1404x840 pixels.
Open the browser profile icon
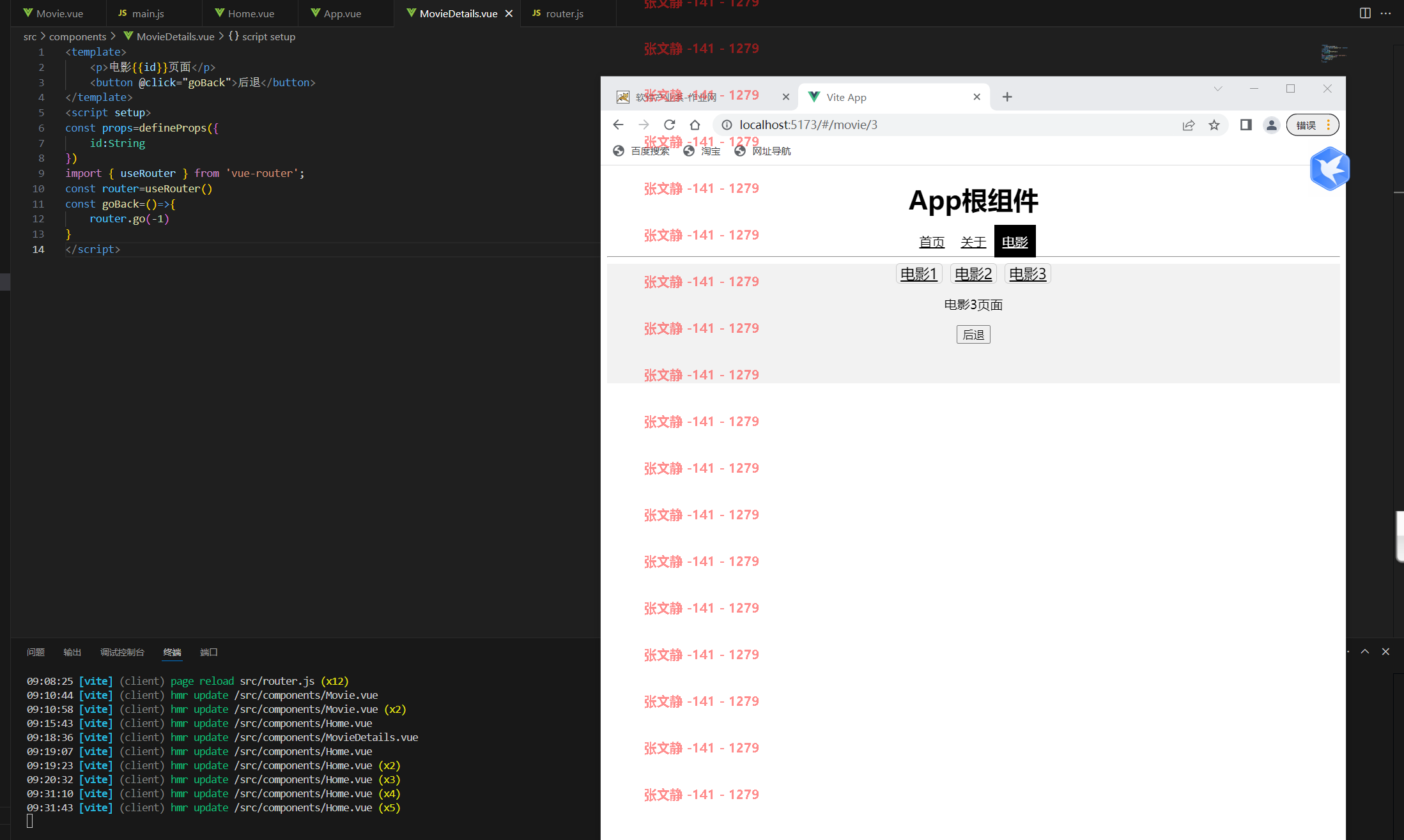pos(1272,125)
